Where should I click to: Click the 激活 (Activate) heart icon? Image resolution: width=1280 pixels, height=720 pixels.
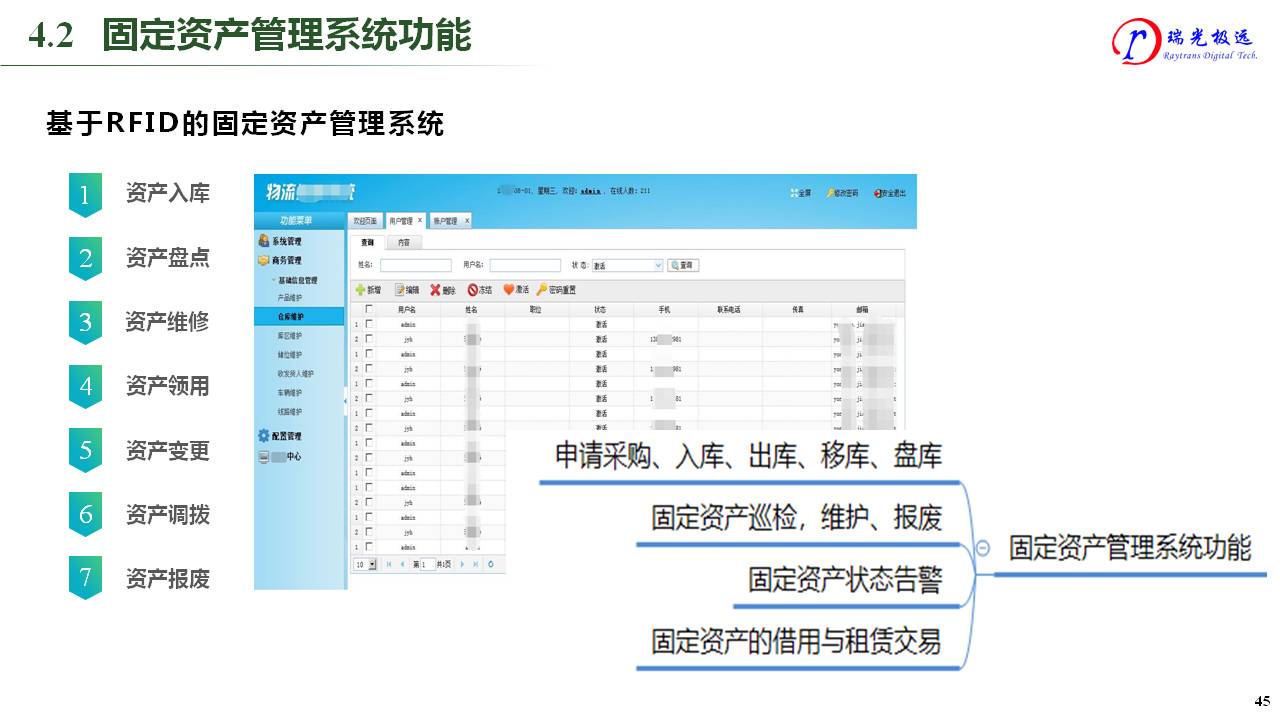pyautogui.click(x=508, y=290)
